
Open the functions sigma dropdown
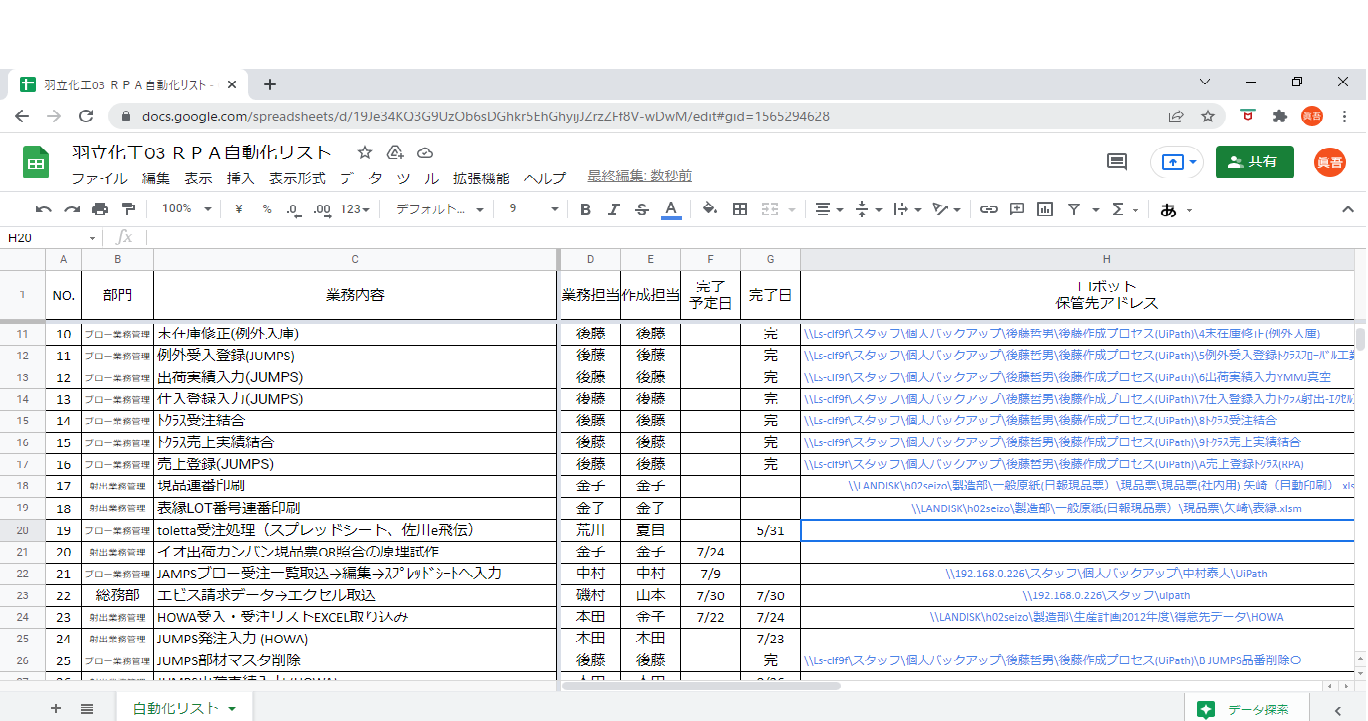pos(1124,209)
